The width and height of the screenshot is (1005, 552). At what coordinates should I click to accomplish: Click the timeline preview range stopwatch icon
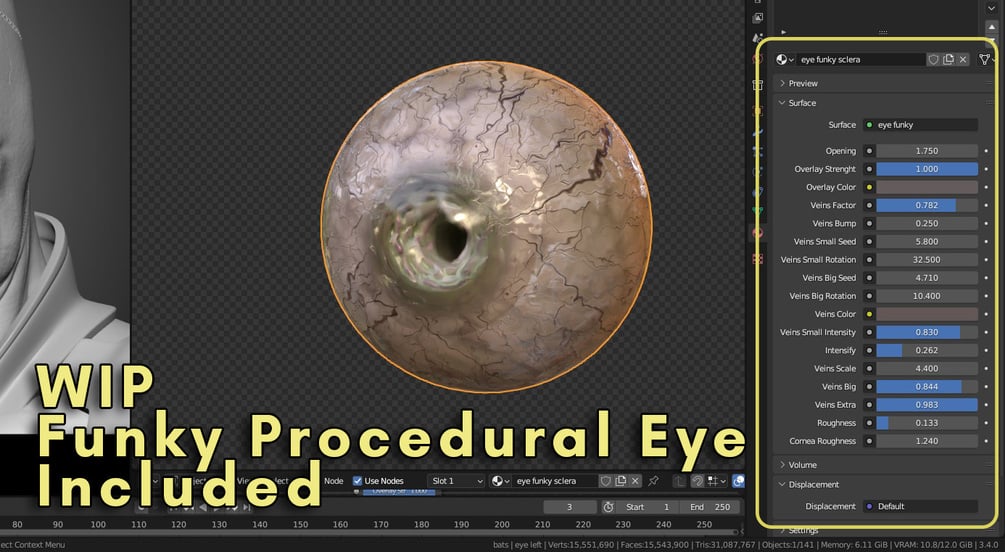pyautogui.click(x=608, y=506)
